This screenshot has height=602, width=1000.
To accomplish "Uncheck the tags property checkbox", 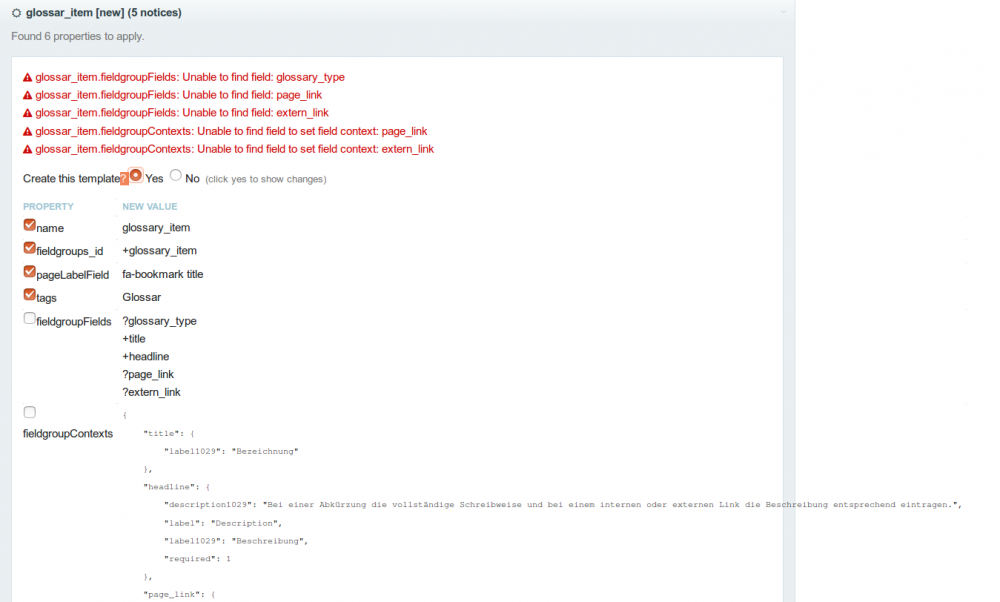I will click(29, 294).
